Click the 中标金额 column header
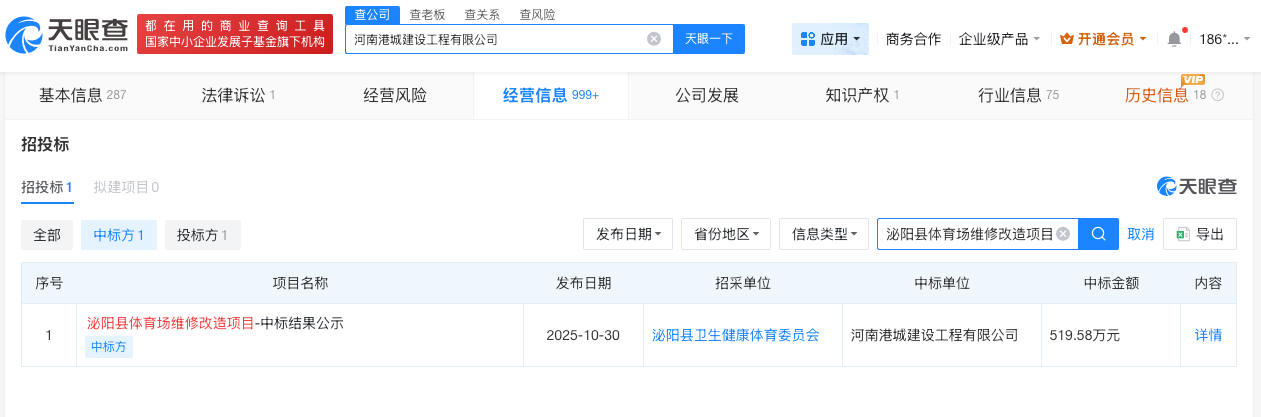This screenshot has height=417, width=1261. [x=1111, y=283]
